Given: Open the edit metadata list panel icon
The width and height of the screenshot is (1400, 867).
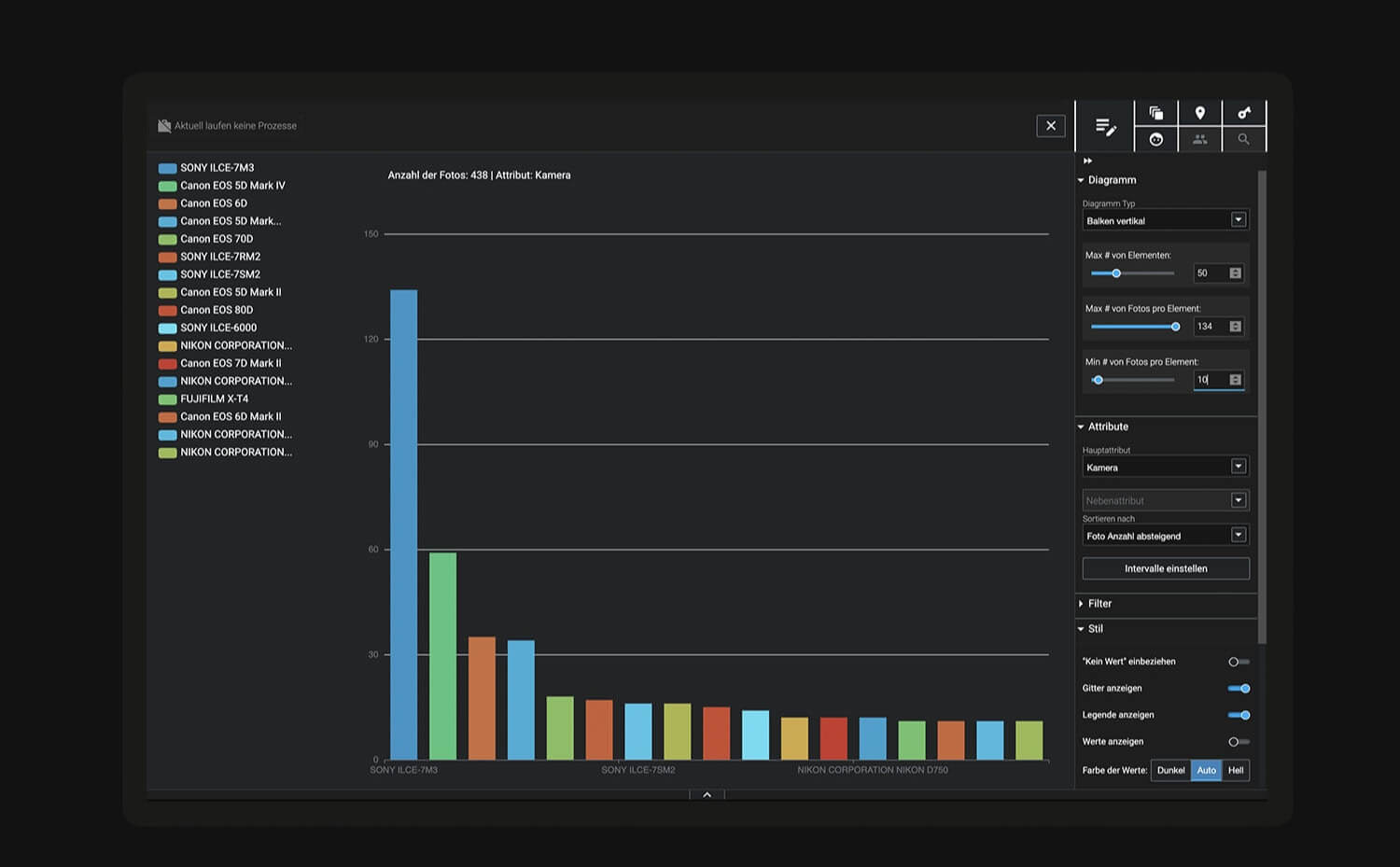Looking at the screenshot, I should click(1105, 127).
